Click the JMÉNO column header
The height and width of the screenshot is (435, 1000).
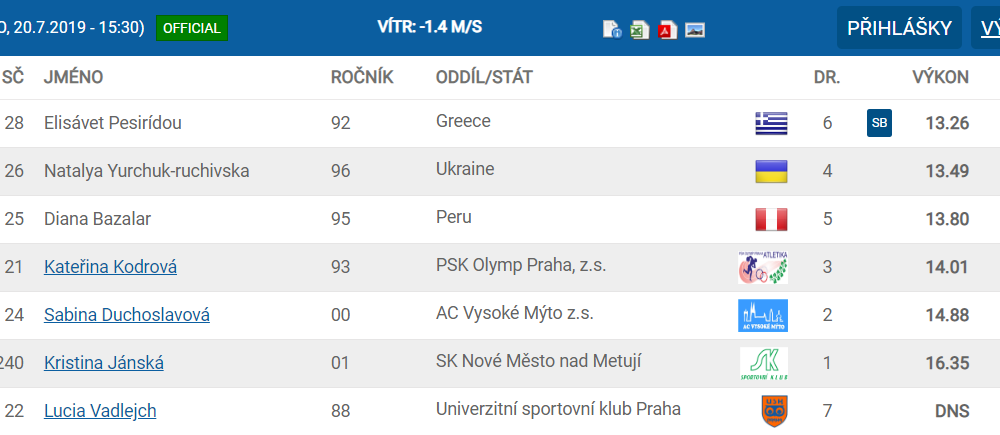[x=74, y=77]
